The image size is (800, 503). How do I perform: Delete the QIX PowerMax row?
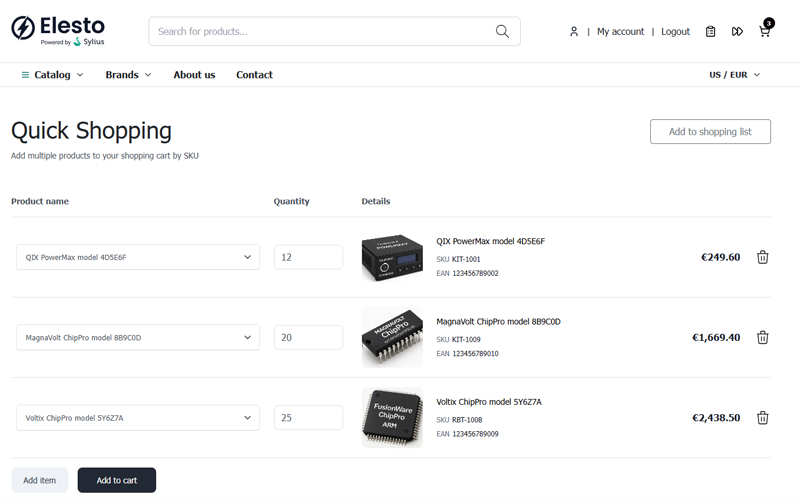tap(762, 257)
